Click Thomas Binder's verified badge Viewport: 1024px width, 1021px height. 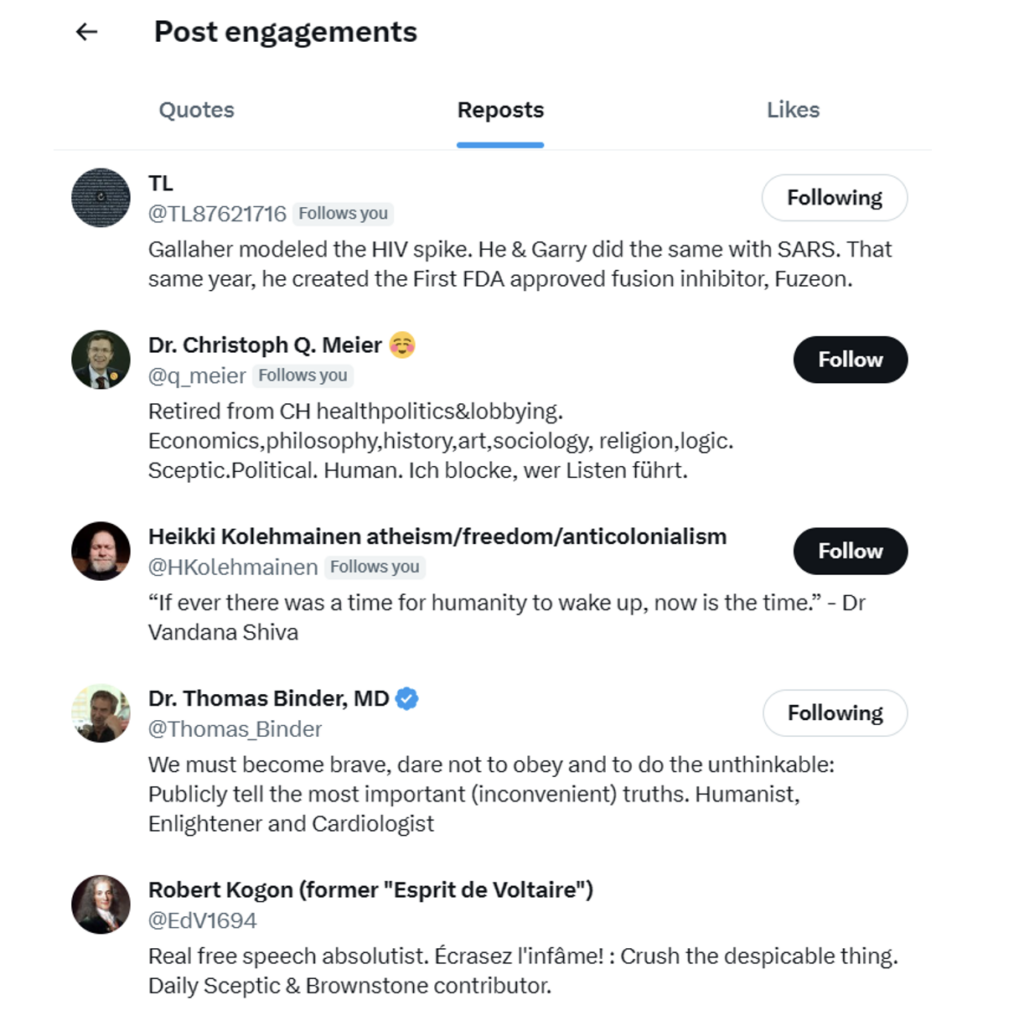pos(407,699)
